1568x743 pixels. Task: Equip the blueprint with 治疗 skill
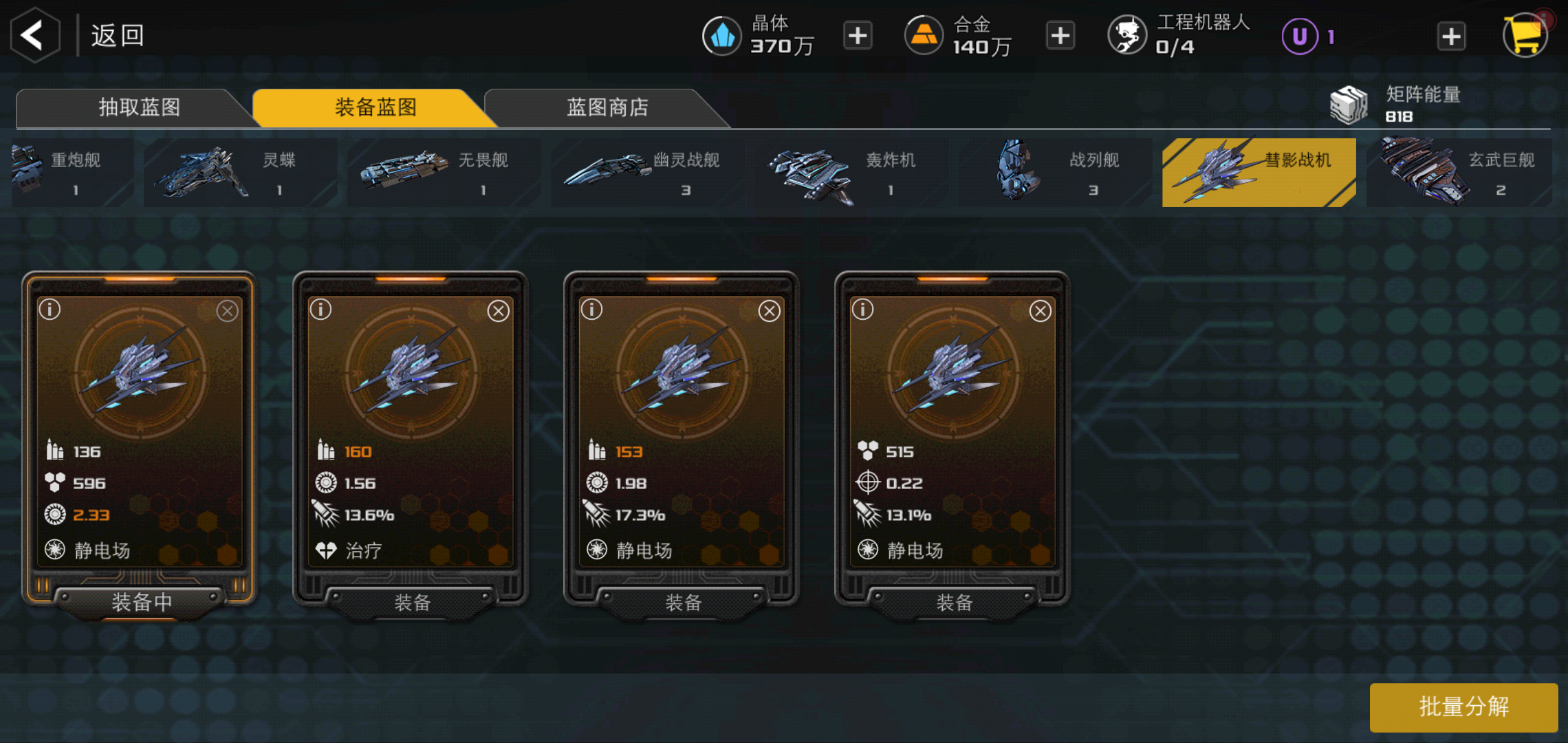(411, 603)
